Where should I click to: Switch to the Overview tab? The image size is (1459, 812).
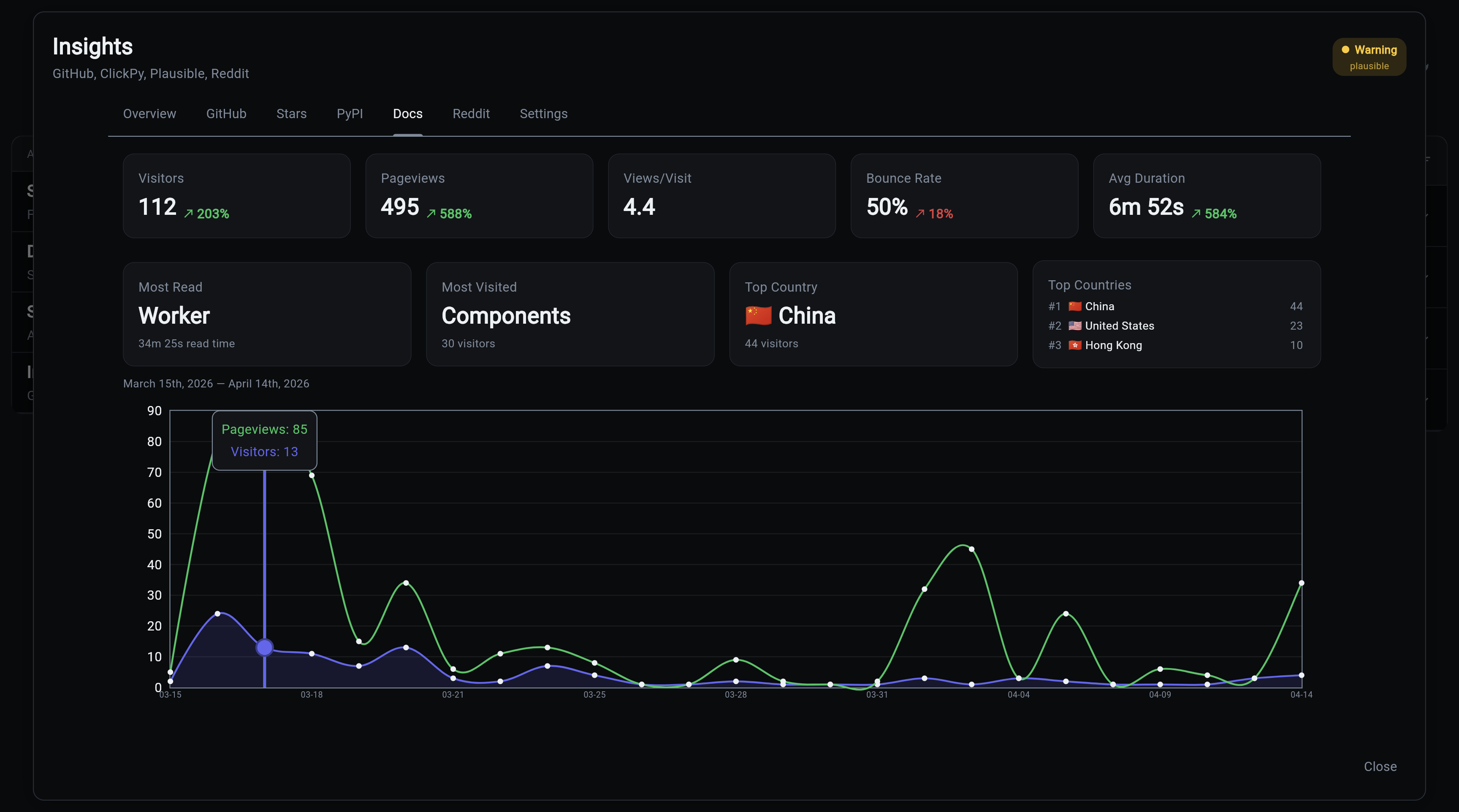(149, 114)
